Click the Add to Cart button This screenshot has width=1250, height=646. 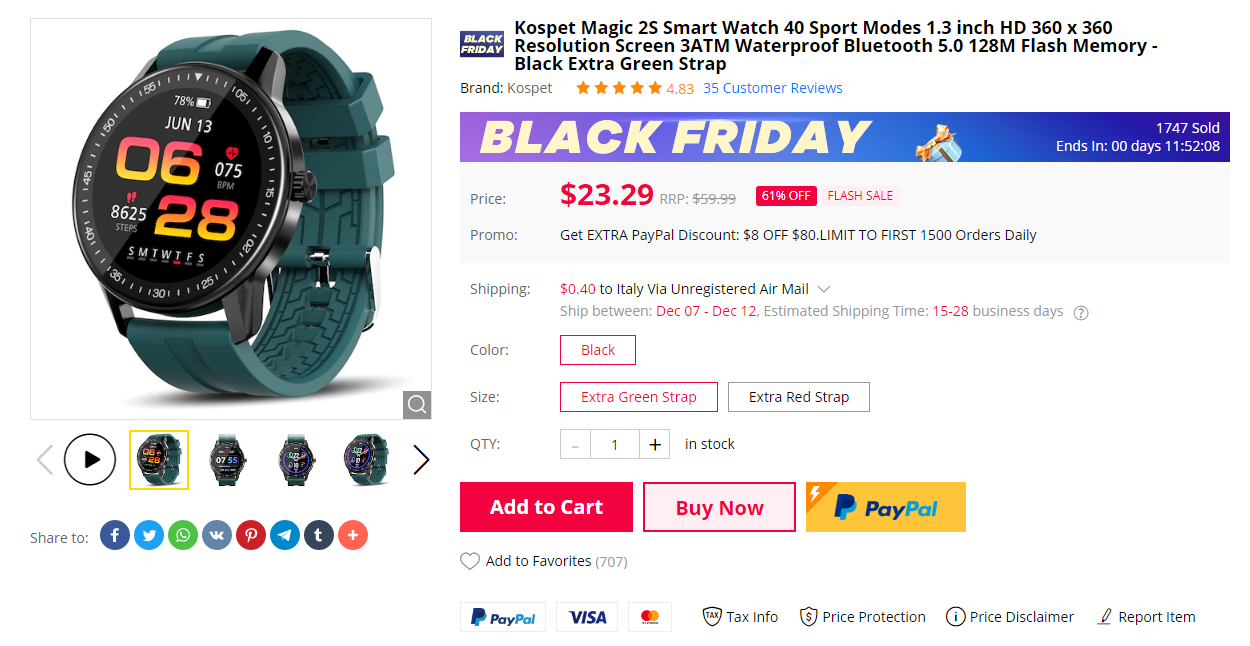click(x=546, y=507)
